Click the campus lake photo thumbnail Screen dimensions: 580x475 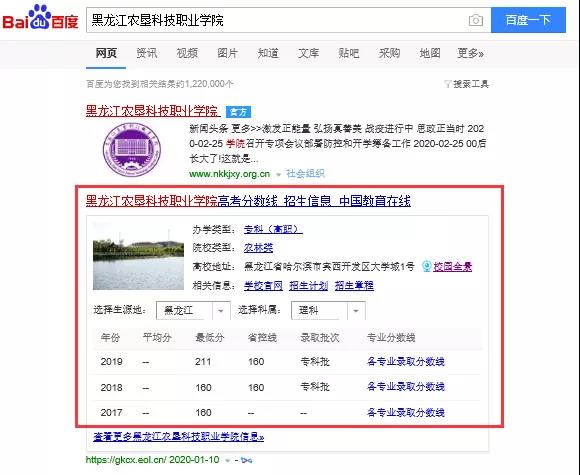tap(138, 256)
